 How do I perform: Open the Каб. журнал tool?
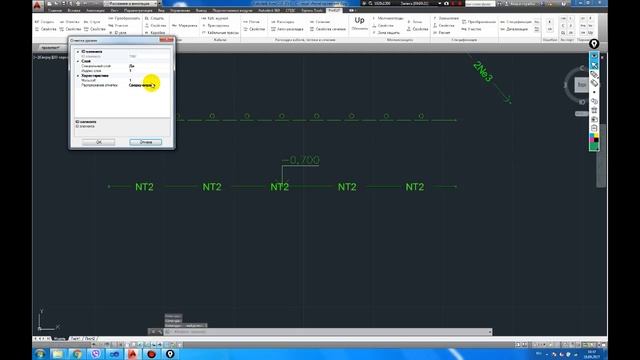click(x=215, y=18)
